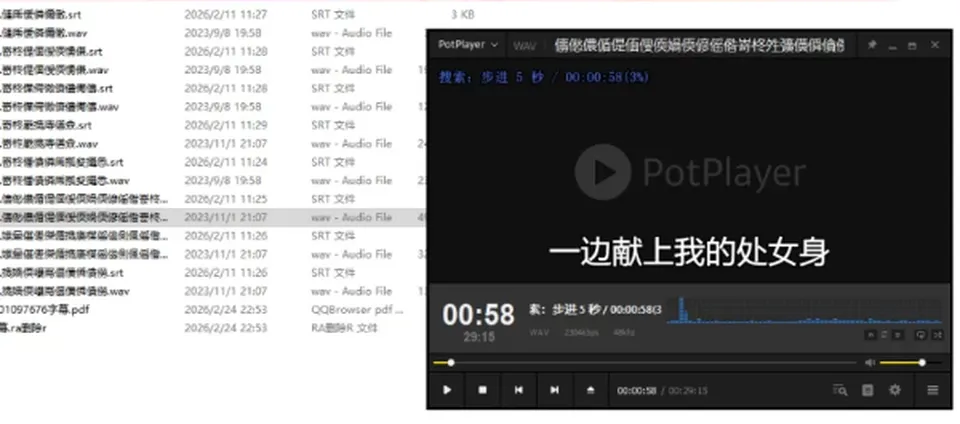Click the small icon between A and B

point(884,335)
